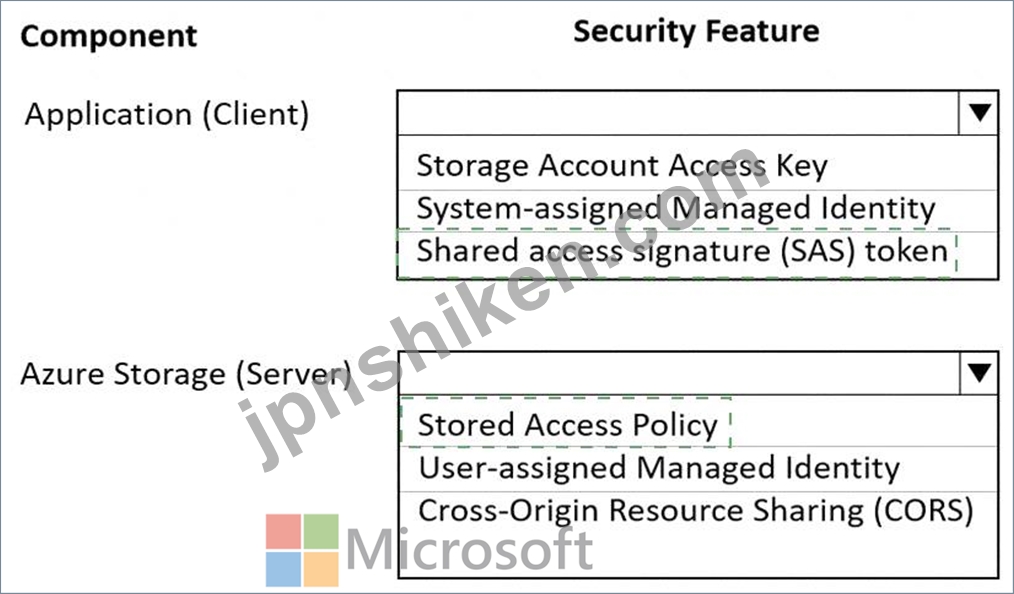Viewport: 1014px width, 594px height.
Task: Expand the Application (Client) dropdown arrow
Action: pyautogui.click(x=979, y=112)
